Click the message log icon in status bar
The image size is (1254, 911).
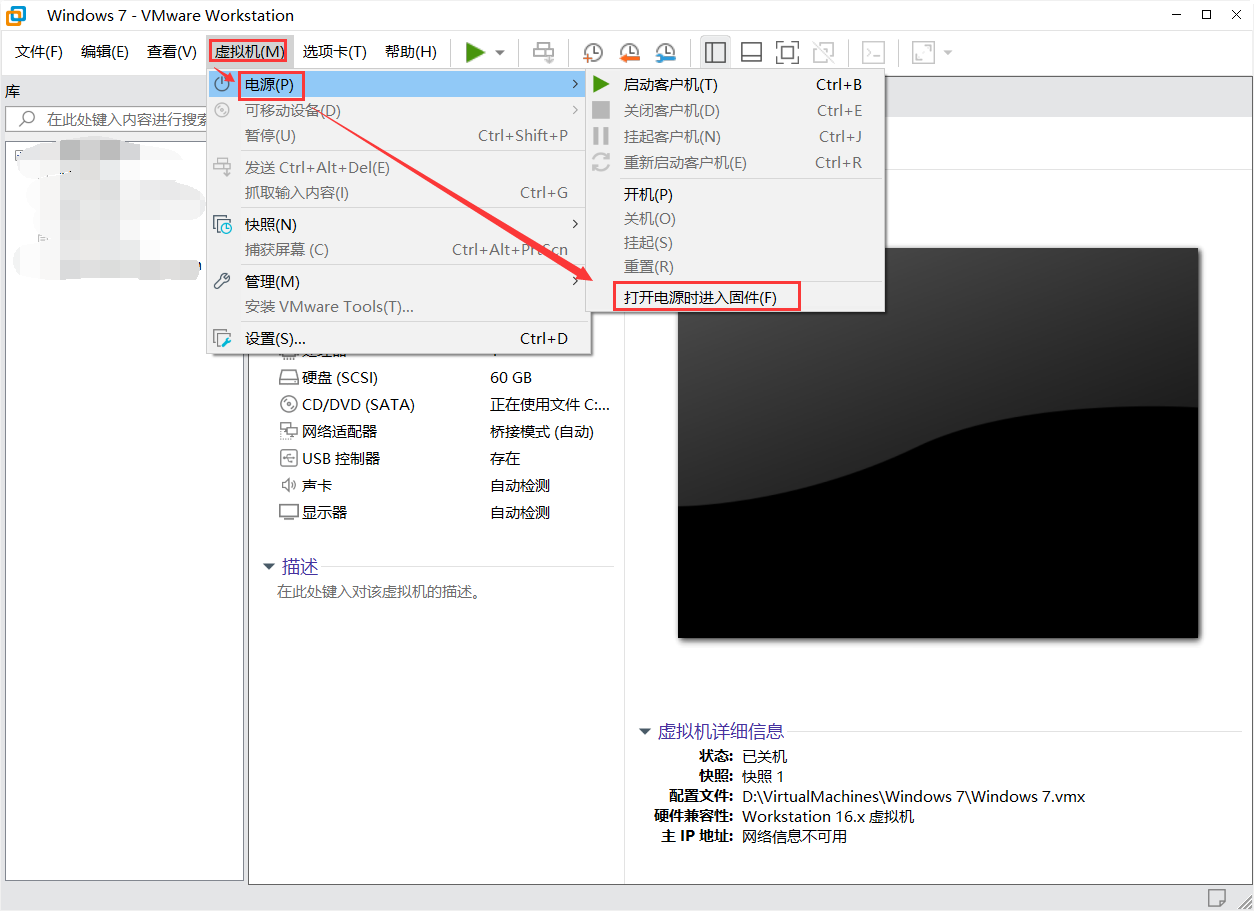1217,896
